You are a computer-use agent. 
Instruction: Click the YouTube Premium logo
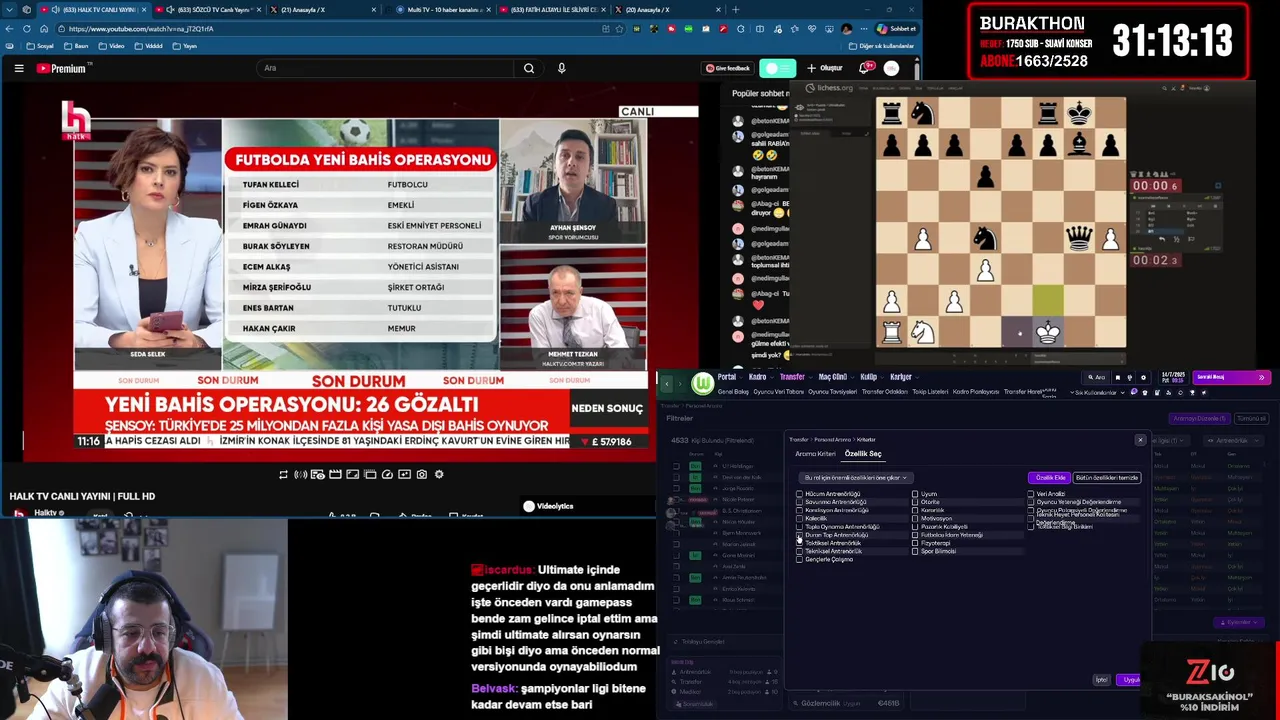[64, 68]
